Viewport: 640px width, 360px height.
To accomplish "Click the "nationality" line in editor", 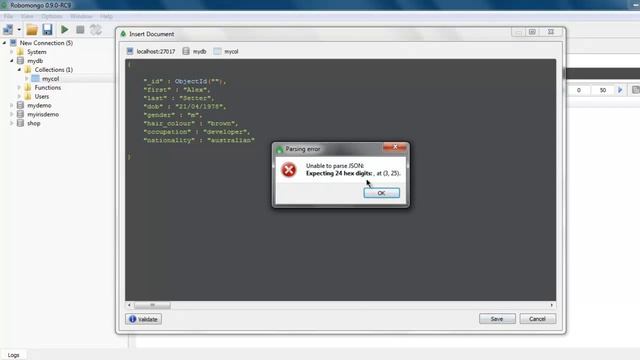I will pos(199,140).
